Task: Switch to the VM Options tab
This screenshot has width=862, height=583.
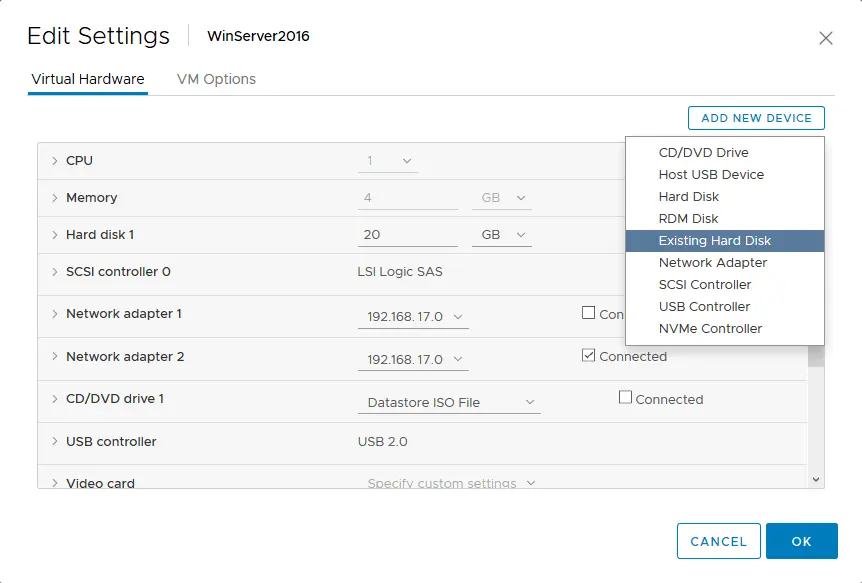Action: click(216, 79)
